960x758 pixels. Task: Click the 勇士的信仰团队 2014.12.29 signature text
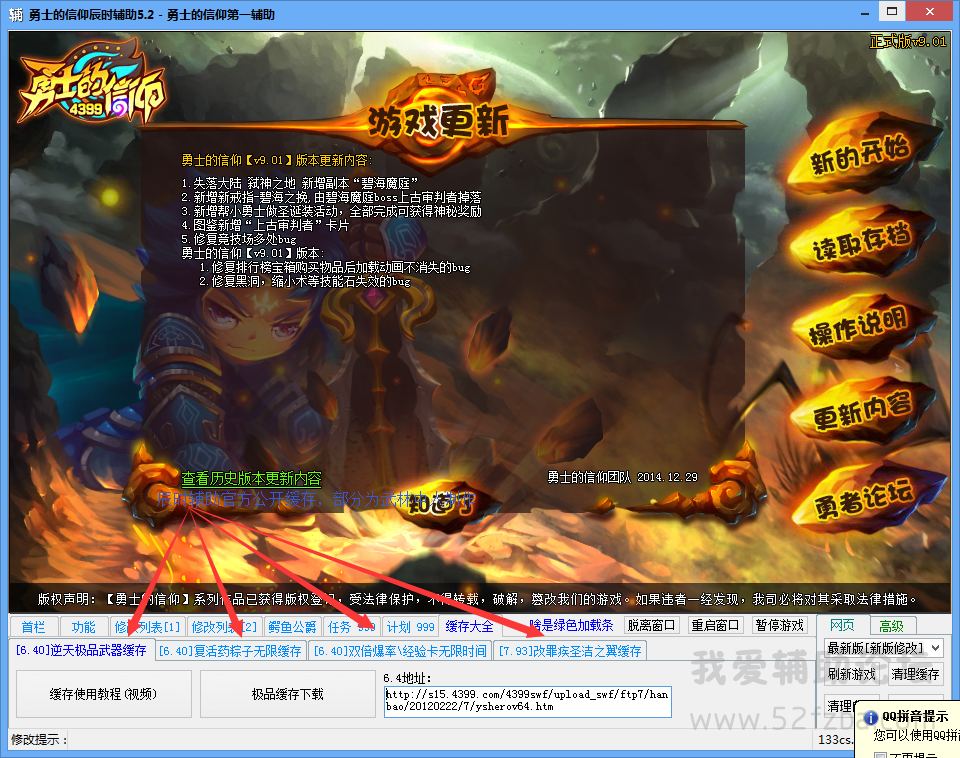(x=622, y=477)
